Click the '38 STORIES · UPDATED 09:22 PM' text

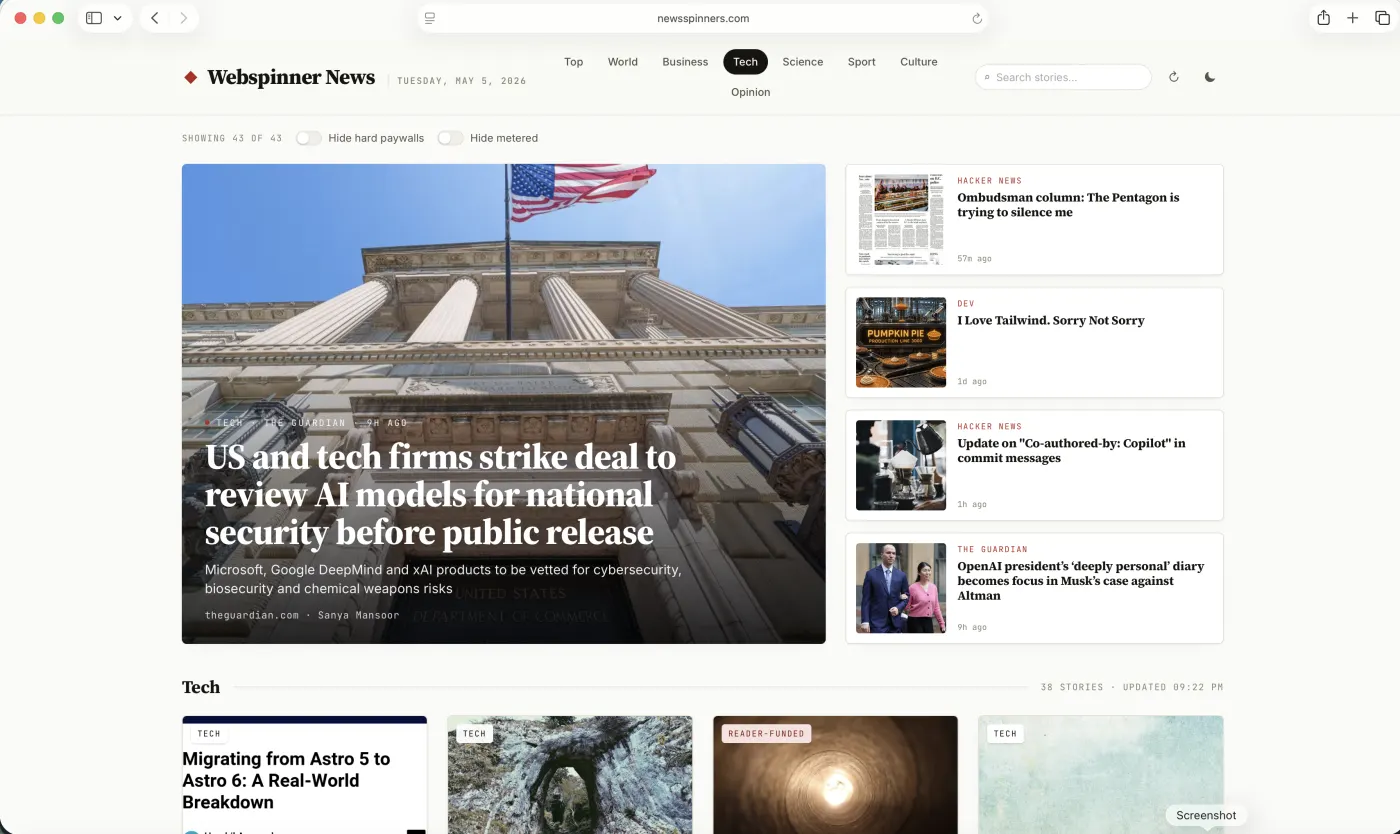click(x=1132, y=687)
